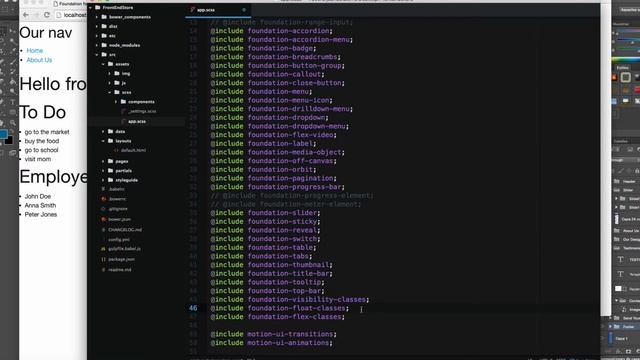Open the .babelrc file

(116, 189)
